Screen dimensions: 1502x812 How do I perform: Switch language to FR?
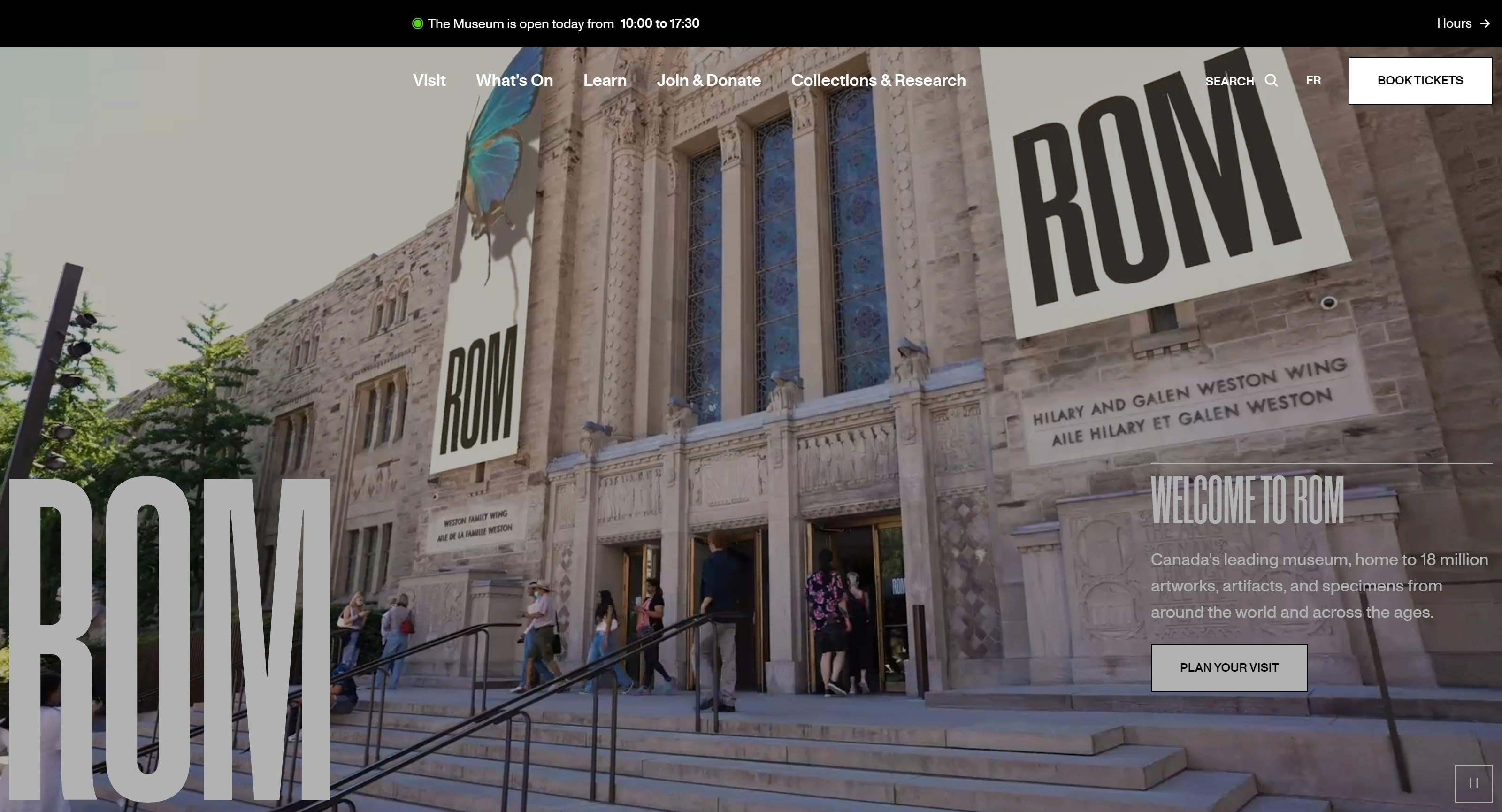click(1313, 80)
